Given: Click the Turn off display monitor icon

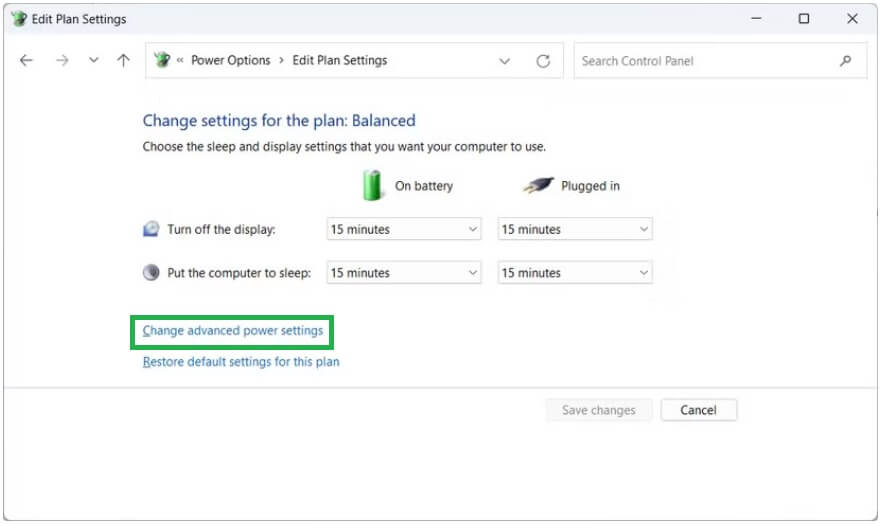Looking at the screenshot, I should click(151, 229).
